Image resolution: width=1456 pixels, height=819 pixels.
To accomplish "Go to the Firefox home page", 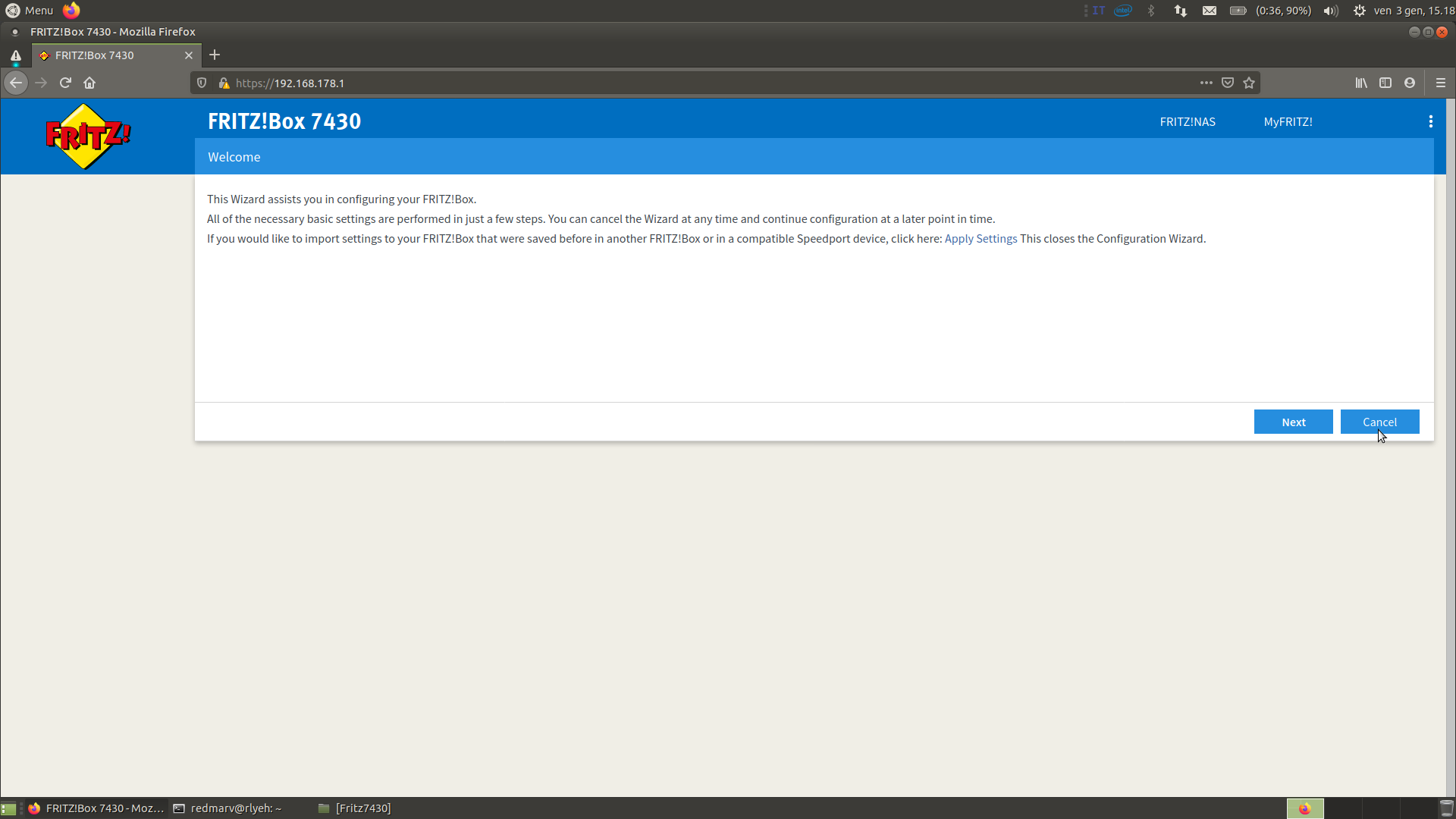I will pos(89,83).
